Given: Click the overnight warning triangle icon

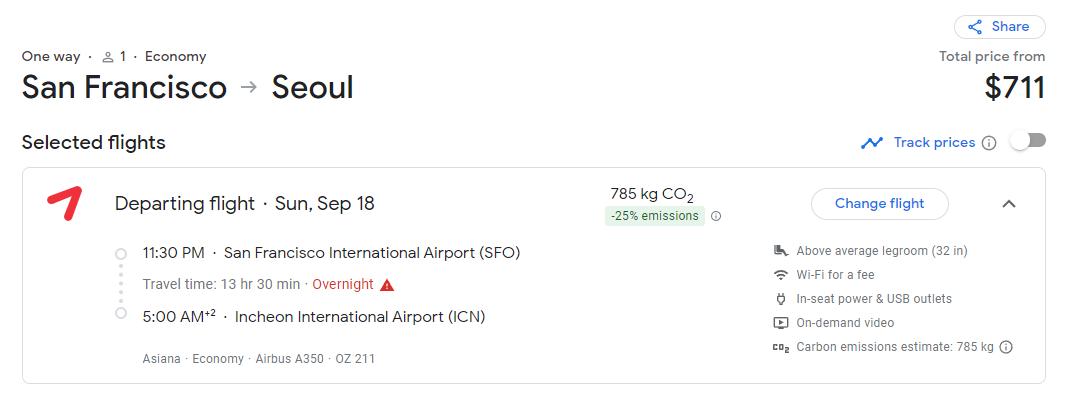Looking at the screenshot, I should point(387,285).
